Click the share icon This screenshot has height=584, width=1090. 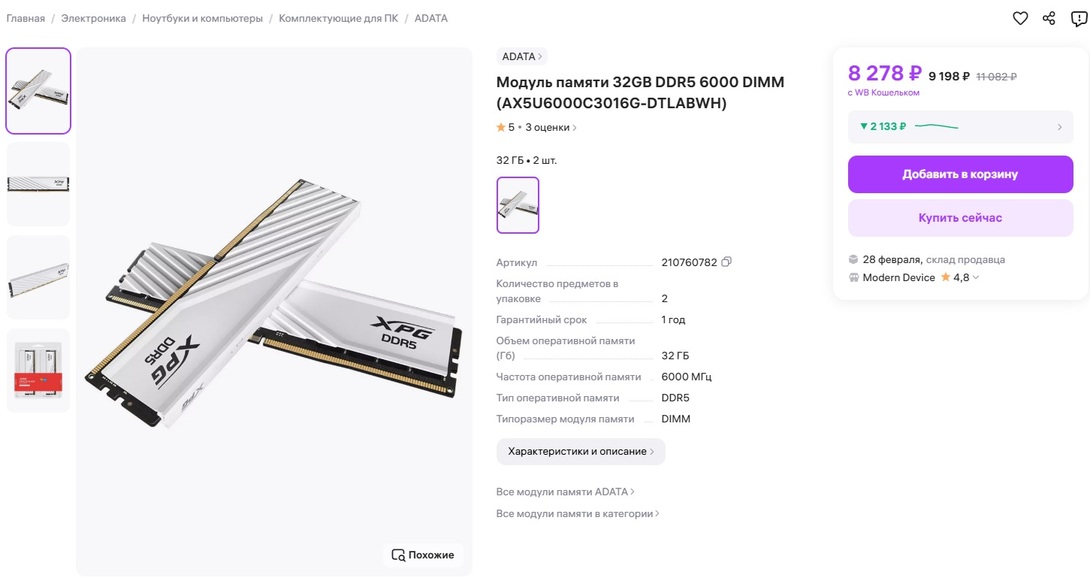pos(1049,19)
